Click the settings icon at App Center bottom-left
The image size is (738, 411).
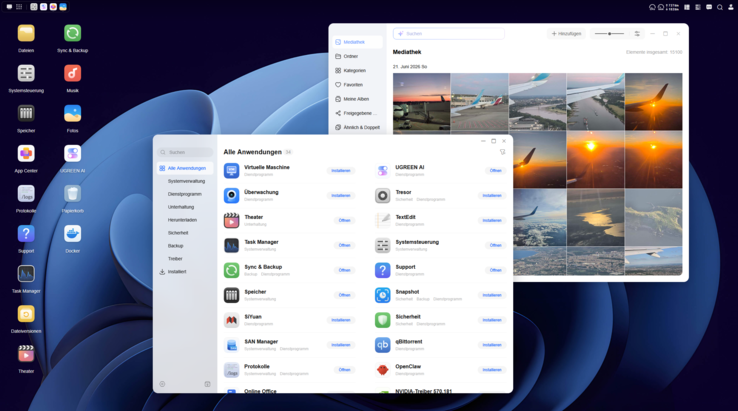162,384
